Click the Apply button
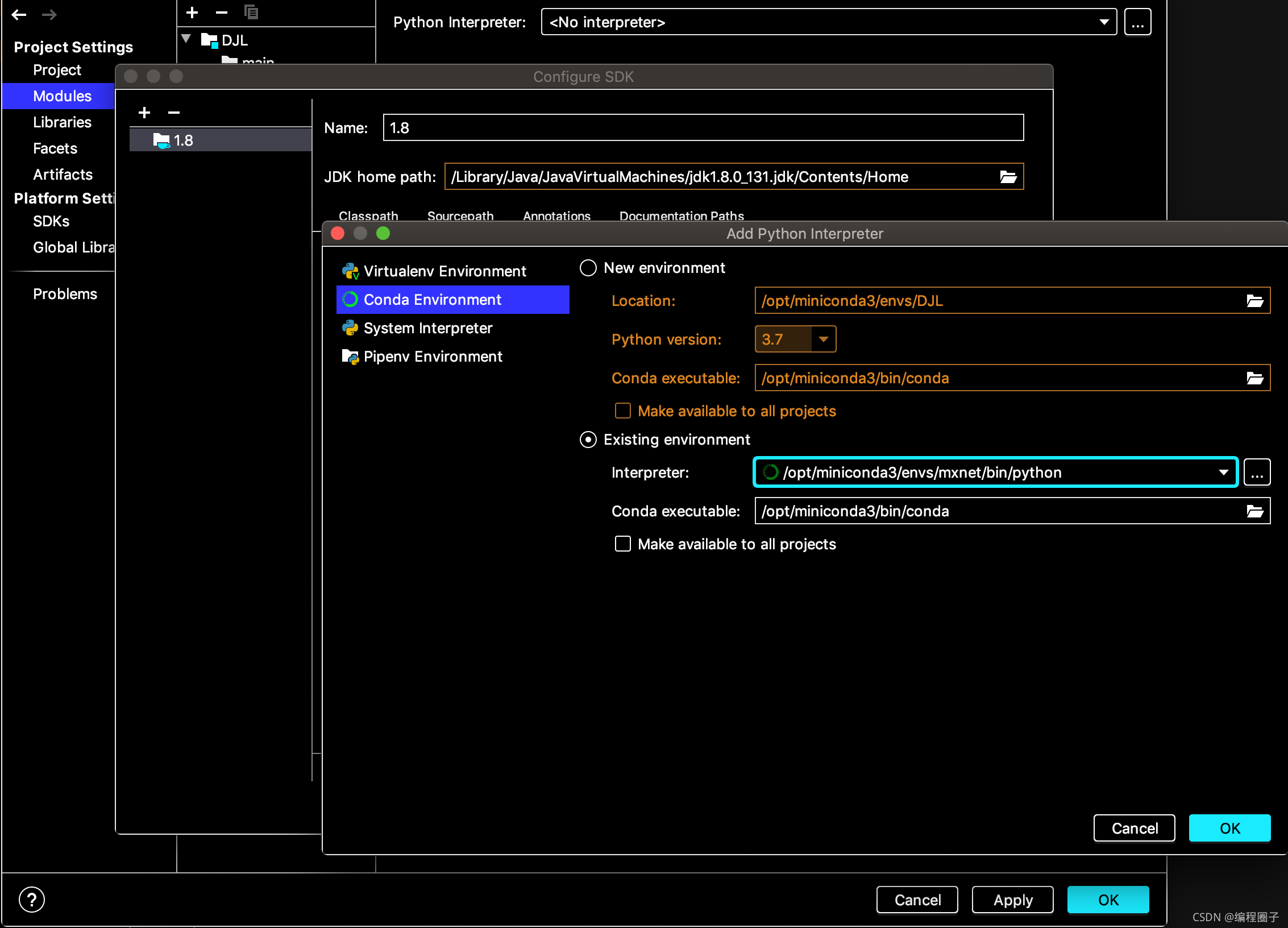Viewport: 1288px width, 928px height. pos(1012,900)
